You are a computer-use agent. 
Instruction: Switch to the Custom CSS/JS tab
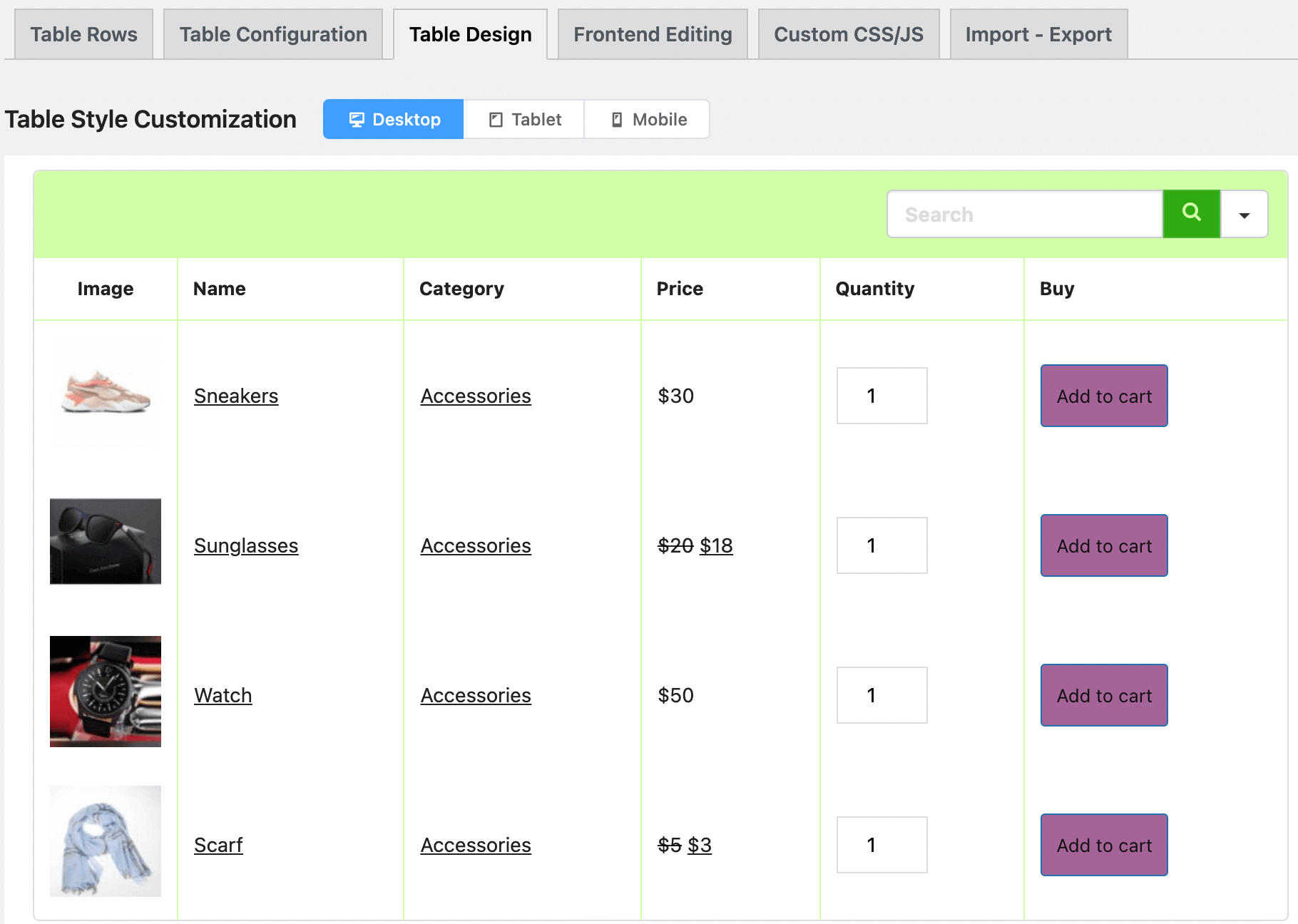(849, 34)
